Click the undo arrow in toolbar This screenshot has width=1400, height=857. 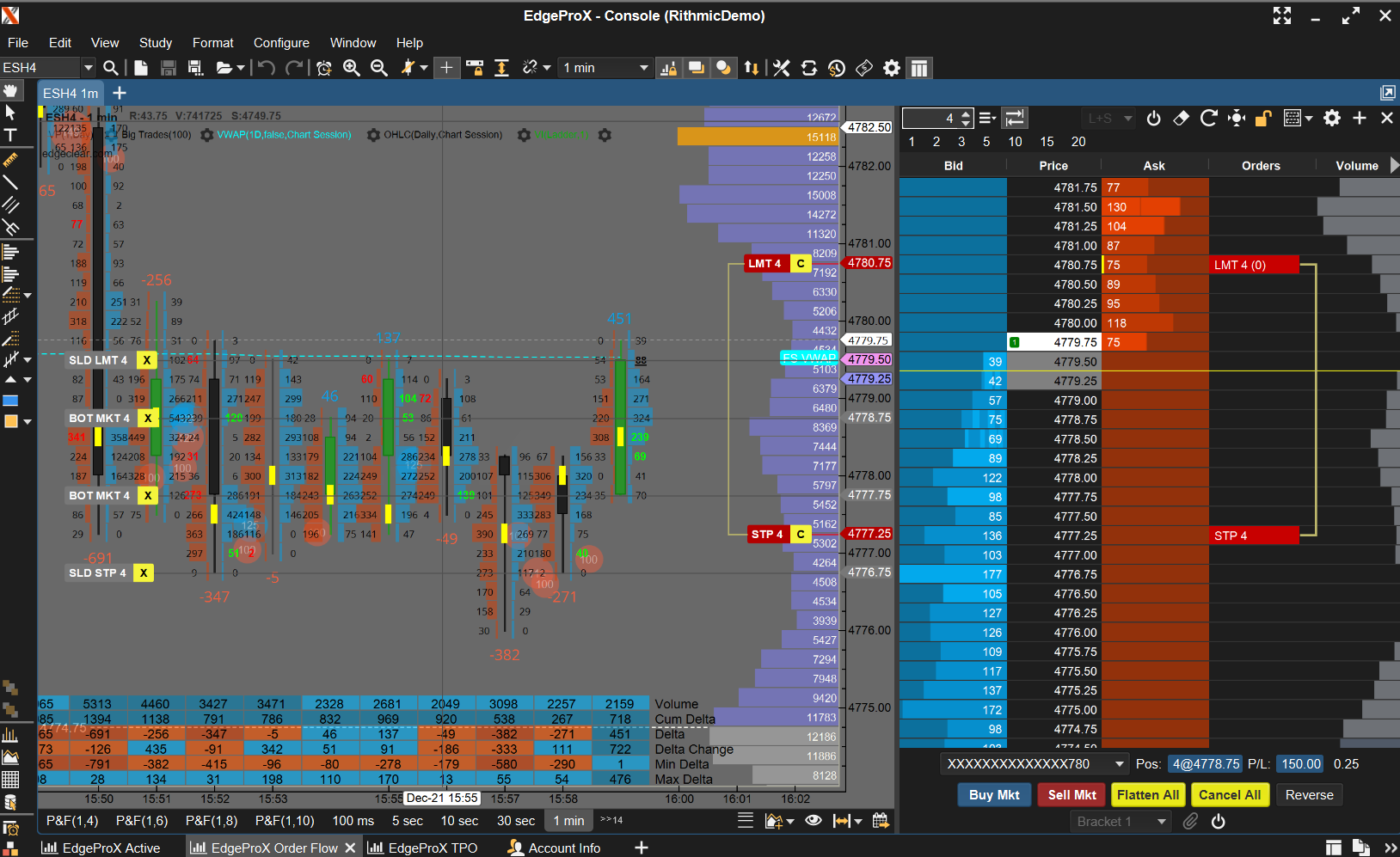pos(267,68)
